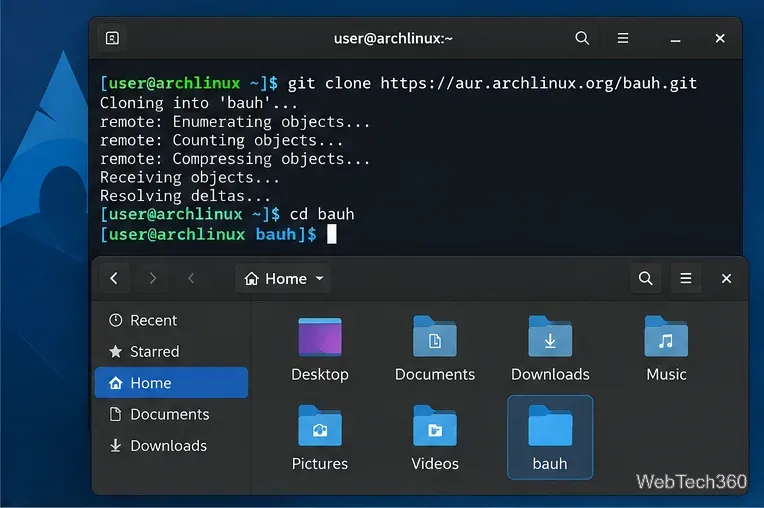Click the terminal cursor at bauh prompt
This screenshot has width=764, height=508.
point(331,234)
